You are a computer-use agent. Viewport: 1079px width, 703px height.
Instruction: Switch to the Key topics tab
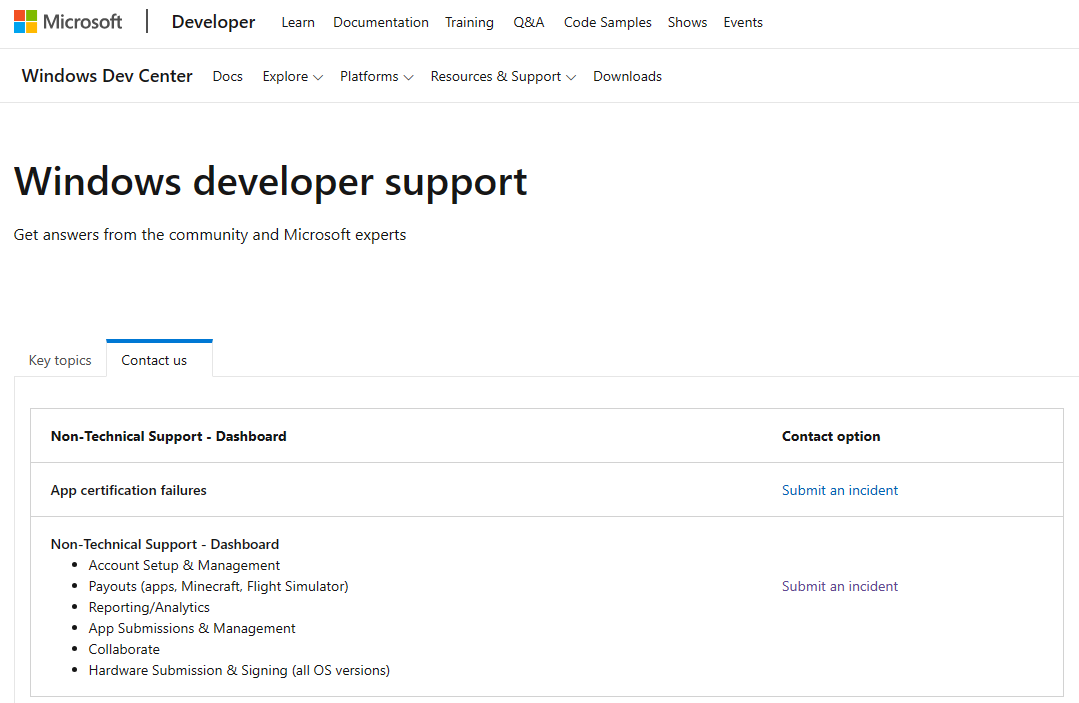[x=60, y=360]
